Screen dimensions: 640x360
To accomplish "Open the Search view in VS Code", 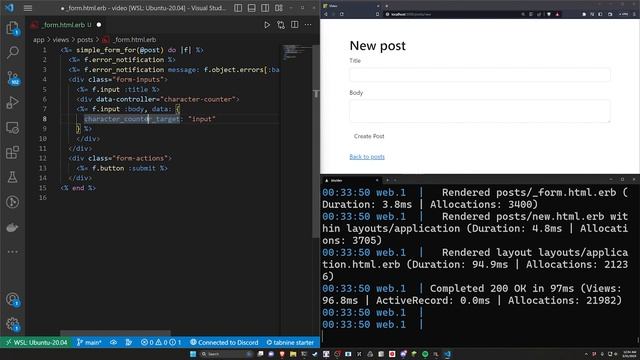I will 13,52.
